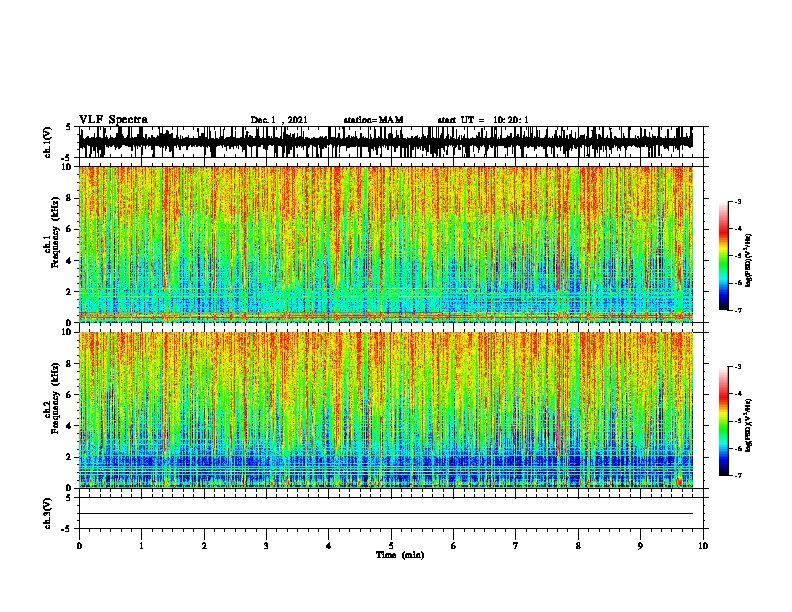Select the date text "Dec. 1, 2021"

click(279, 120)
